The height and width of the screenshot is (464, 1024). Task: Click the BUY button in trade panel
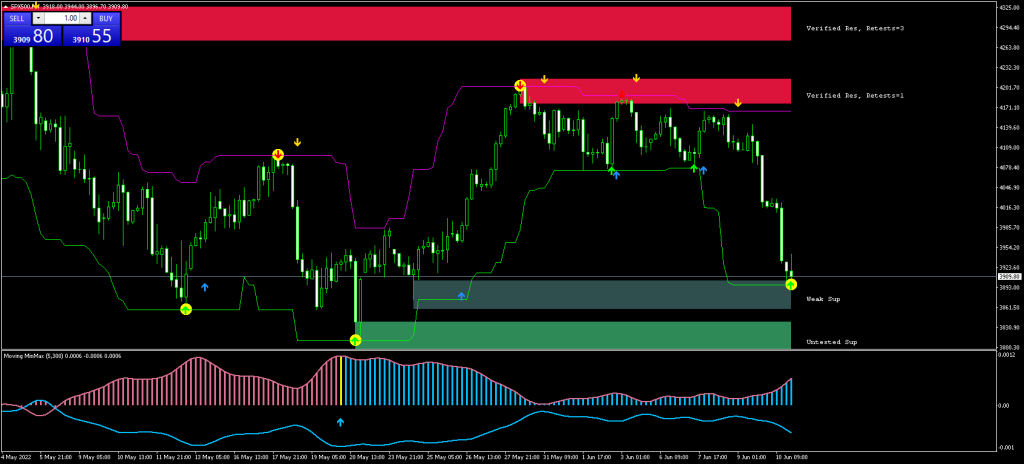(106, 18)
